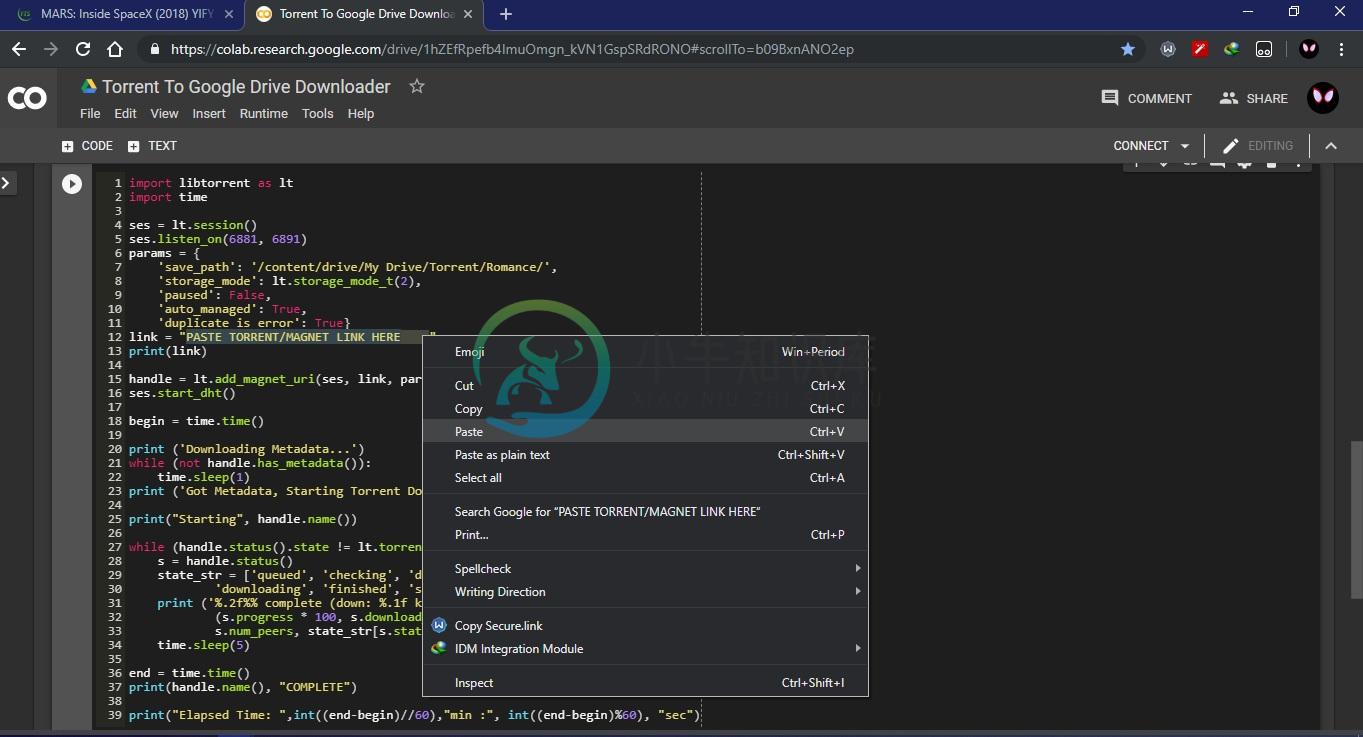This screenshot has width=1363, height=737.
Task: Select the Torrent To Google Drive Downloader tab
Action: [x=366, y=14]
